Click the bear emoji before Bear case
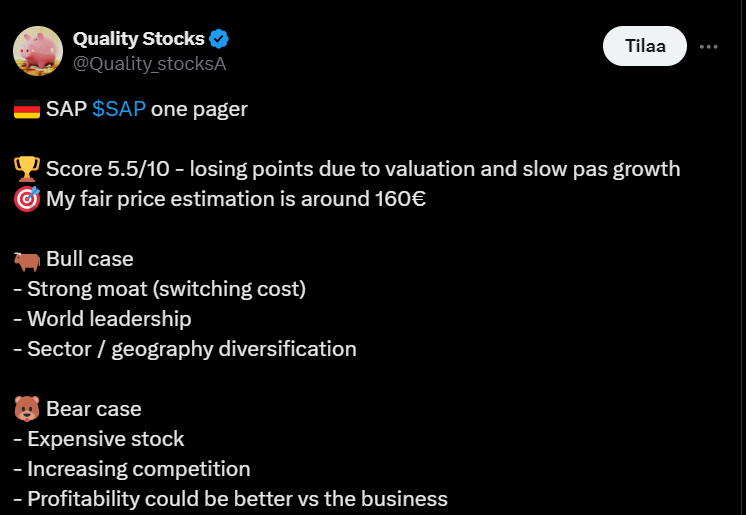This screenshot has width=746, height=515. tap(26, 409)
